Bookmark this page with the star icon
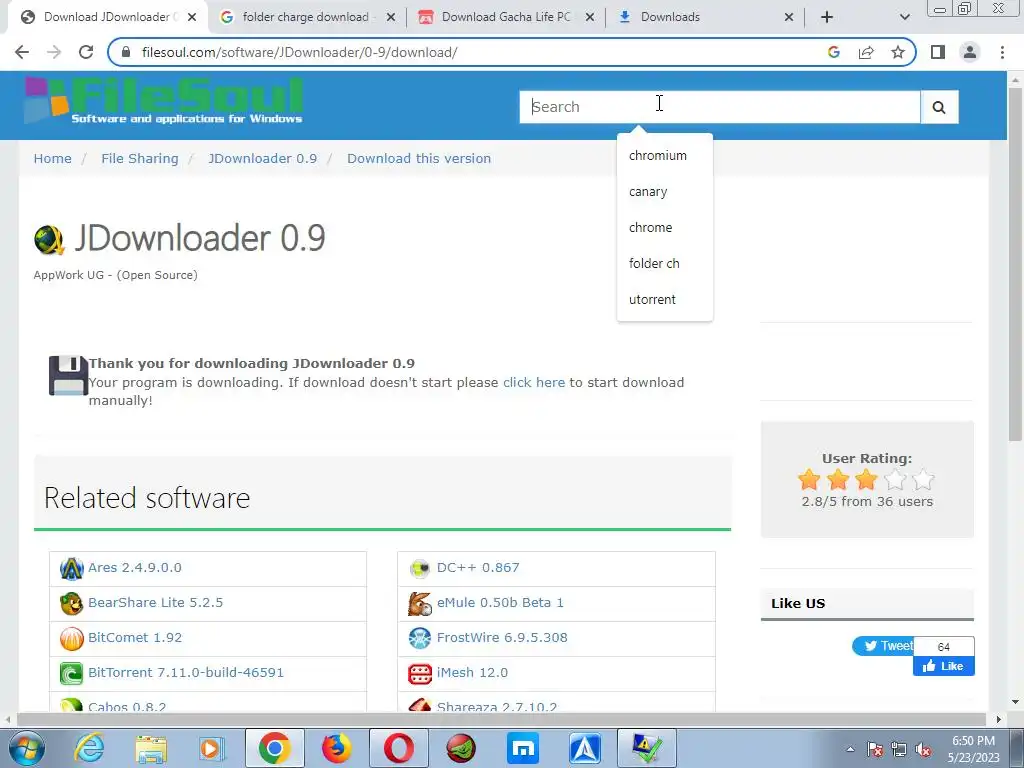 tap(898, 52)
